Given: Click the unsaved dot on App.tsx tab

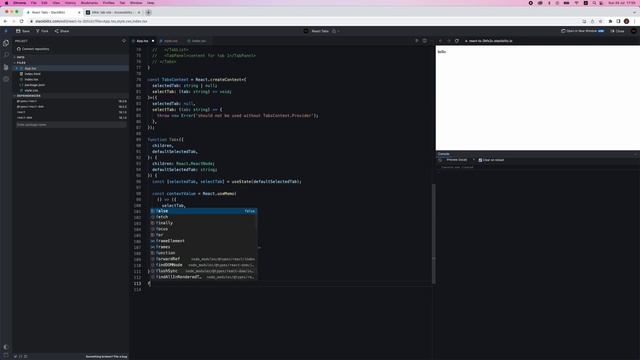Looking at the screenshot, I should click(153, 41).
